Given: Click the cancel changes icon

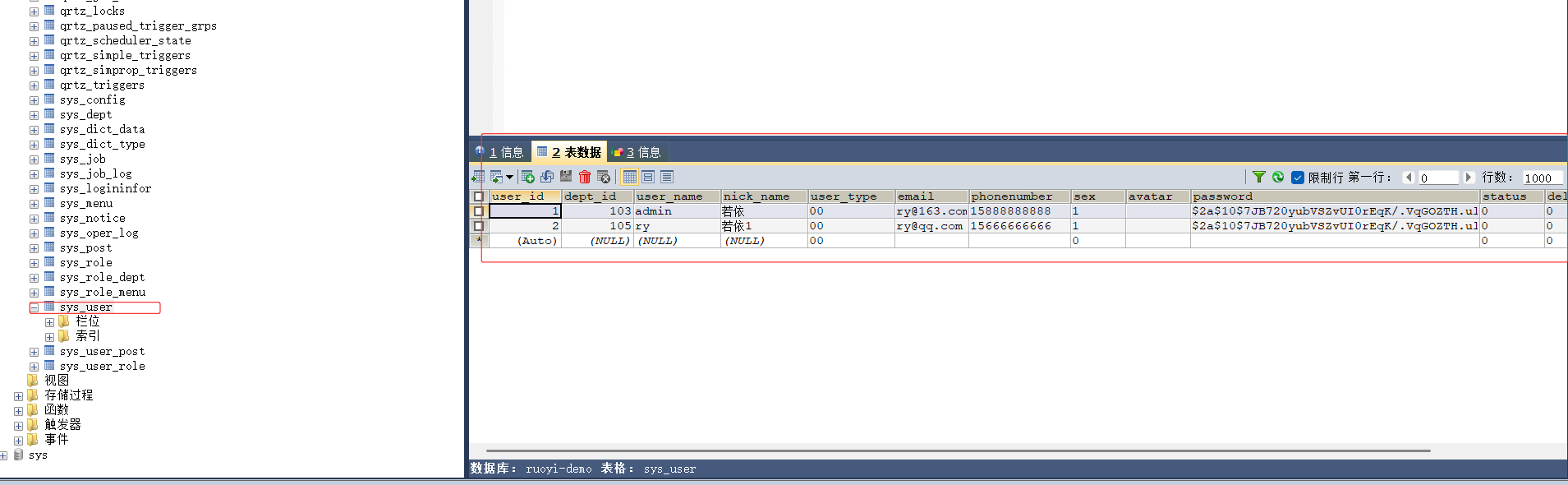Looking at the screenshot, I should pyautogui.click(x=604, y=177).
